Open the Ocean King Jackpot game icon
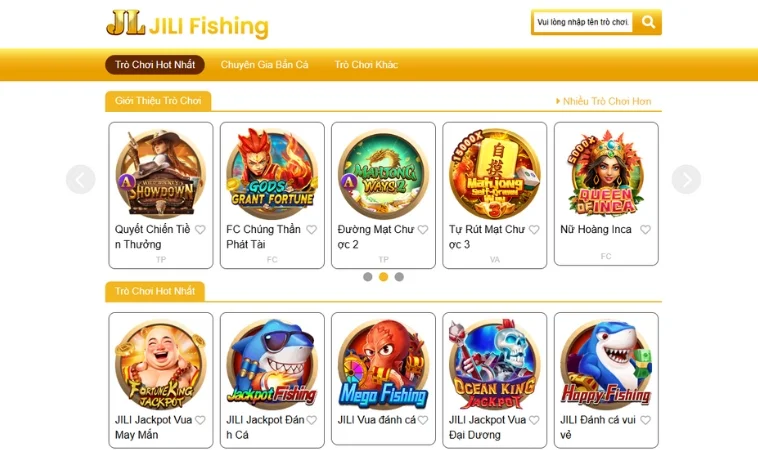 tap(495, 364)
